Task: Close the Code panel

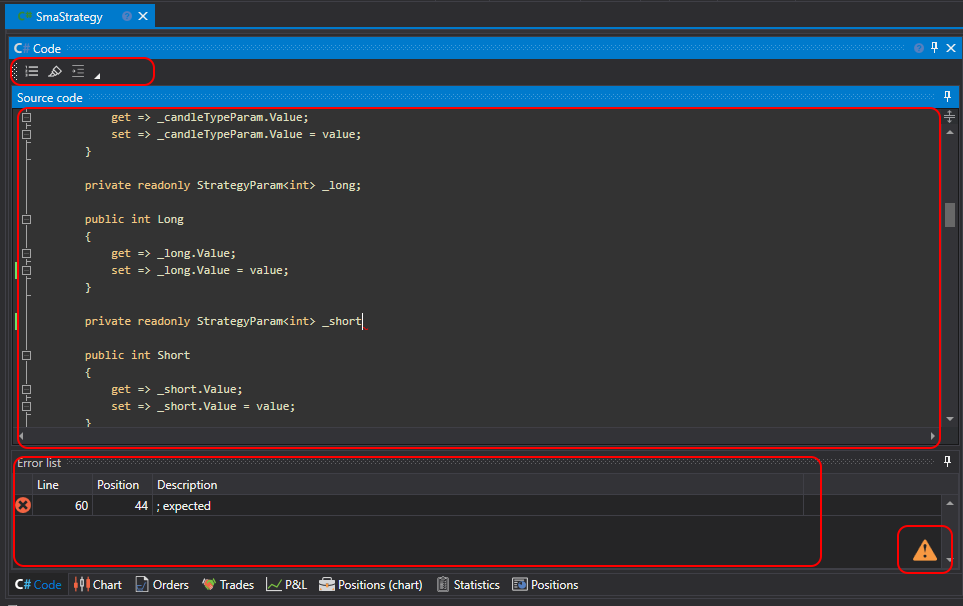Action: point(951,48)
